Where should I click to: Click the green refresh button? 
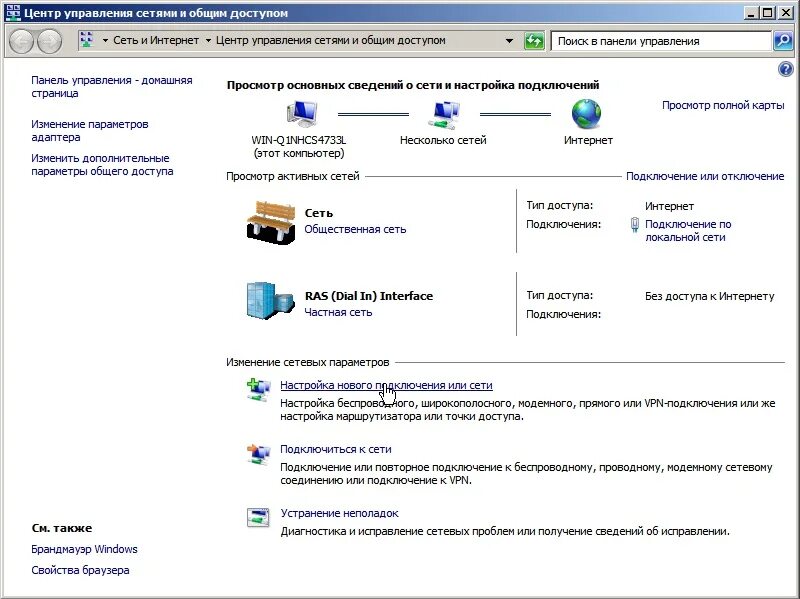click(534, 41)
